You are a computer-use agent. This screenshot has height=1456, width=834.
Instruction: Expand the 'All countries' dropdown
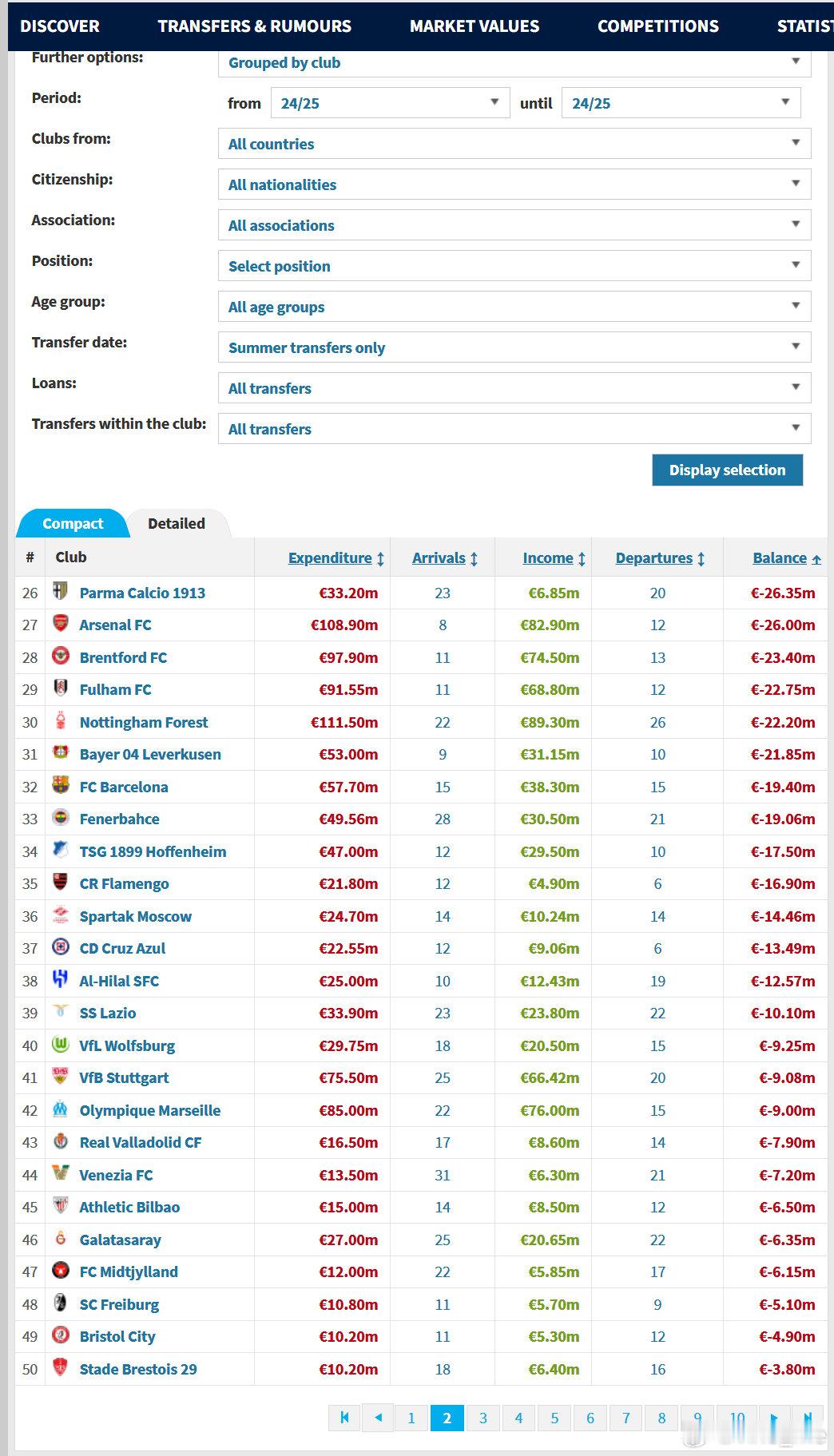(x=514, y=144)
